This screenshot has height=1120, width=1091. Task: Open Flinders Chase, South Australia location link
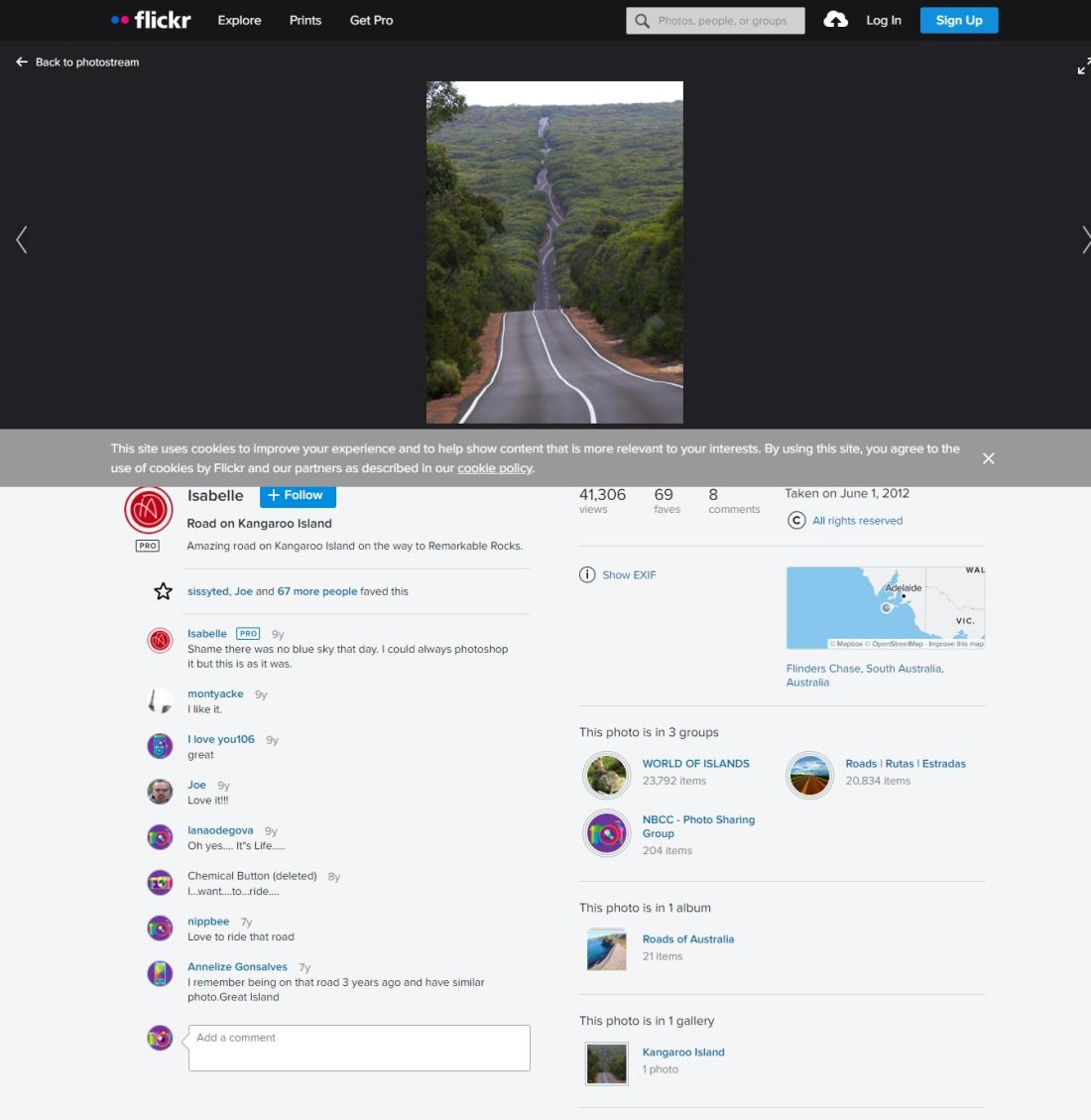pyautogui.click(x=865, y=676)
